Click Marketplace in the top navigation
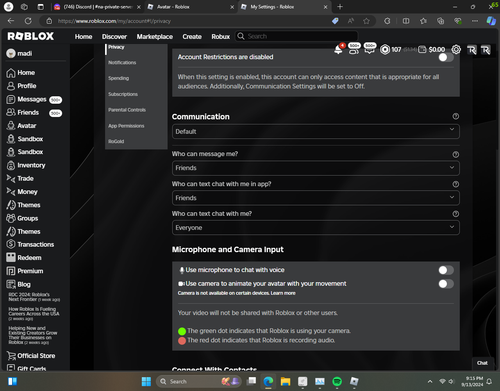 click(155, 37)
